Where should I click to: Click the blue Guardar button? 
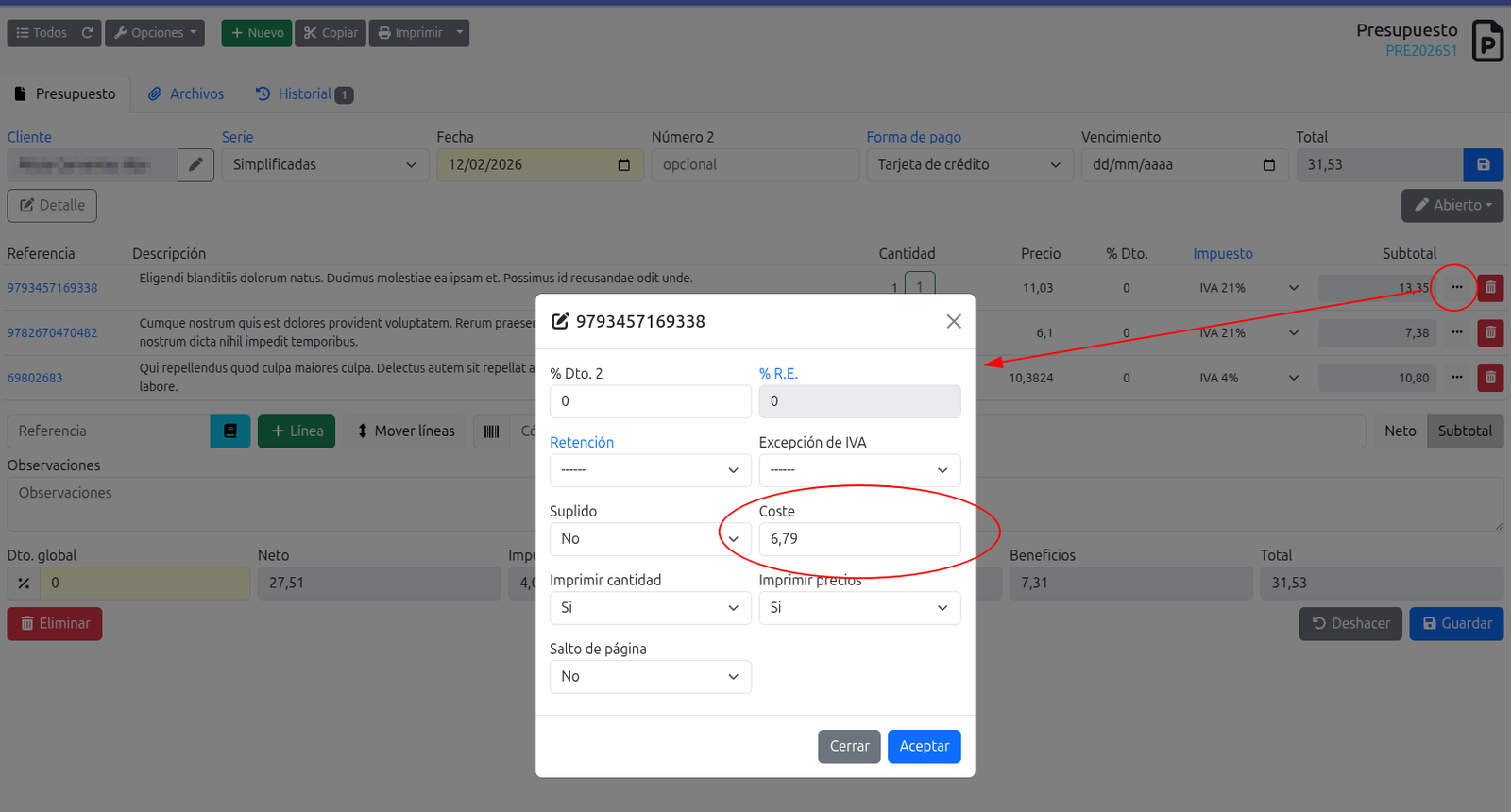[1456, 624]
